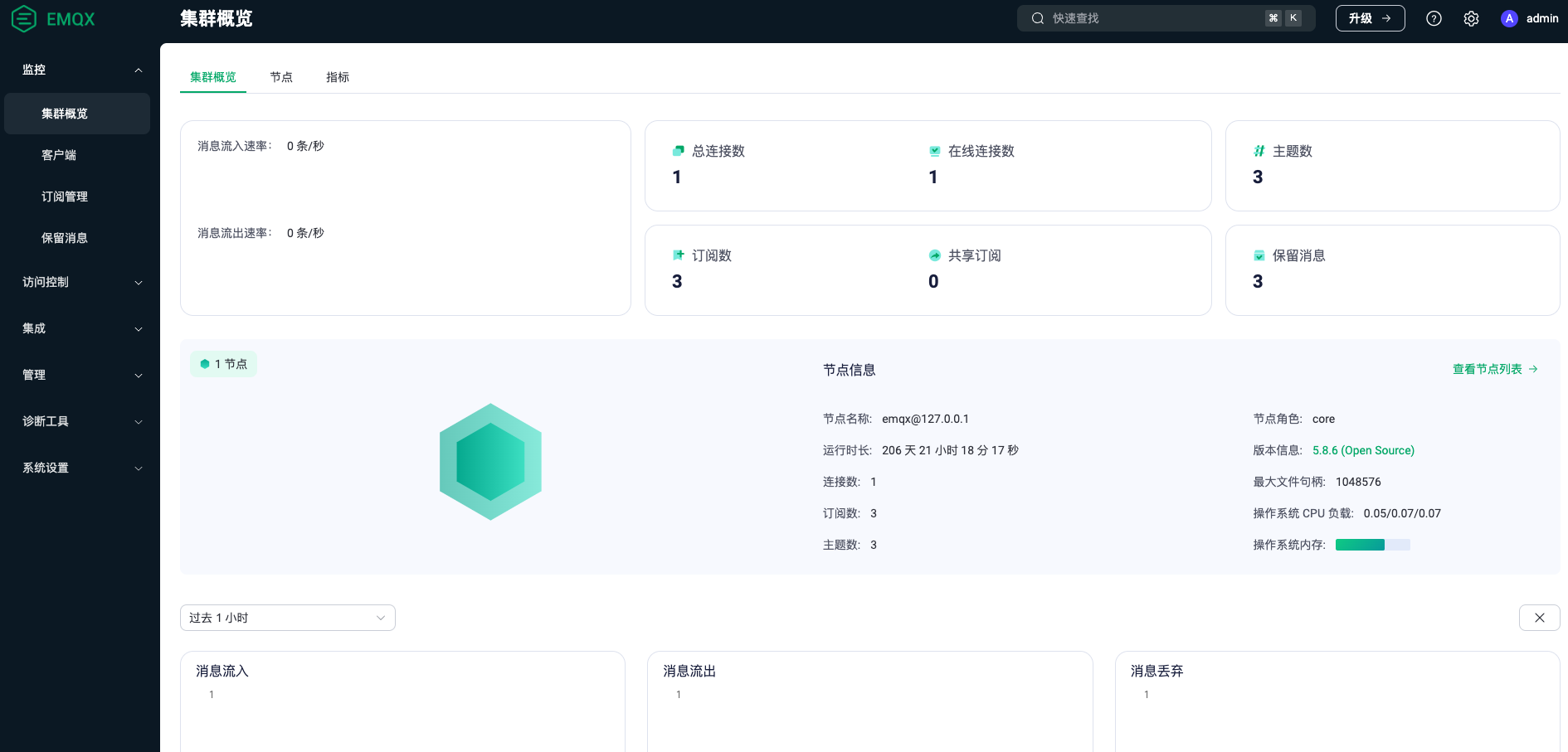The image size is (1568, 752).
Task: Click the node role value core
Action: point(1323,419)
